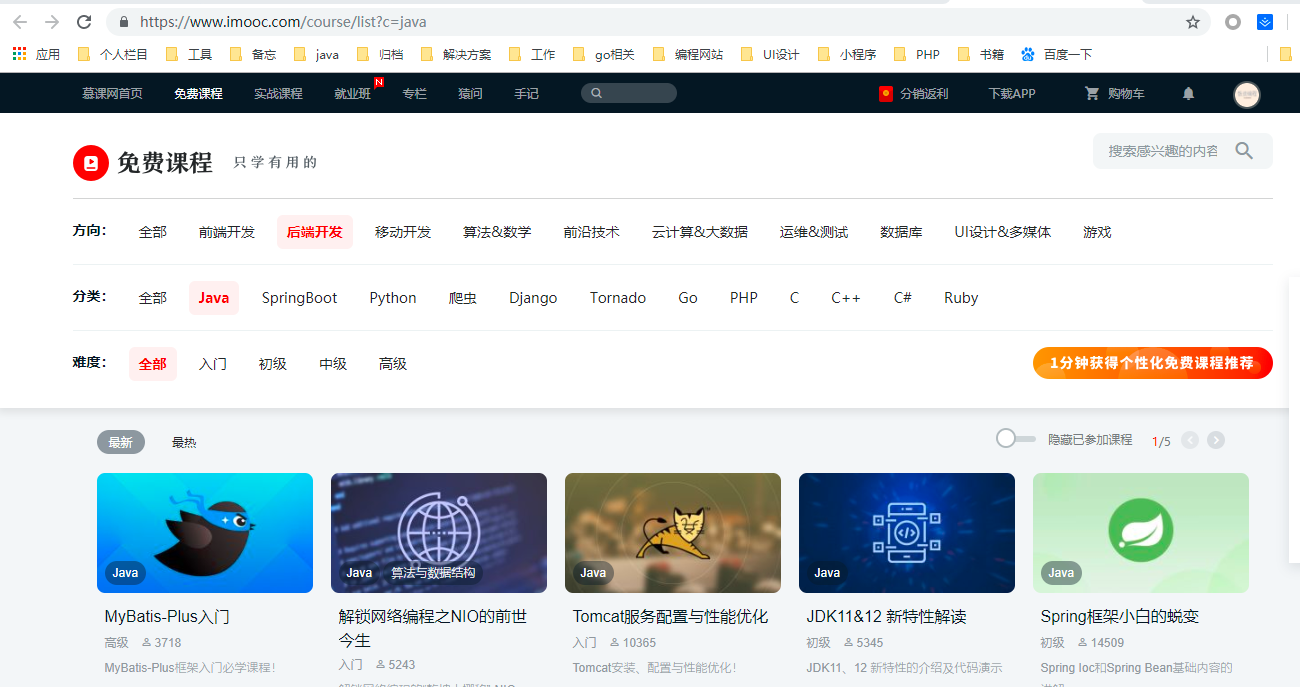Open the shopping cart
Viewport: 1300px width, 687px height.
coord(1113,93)
